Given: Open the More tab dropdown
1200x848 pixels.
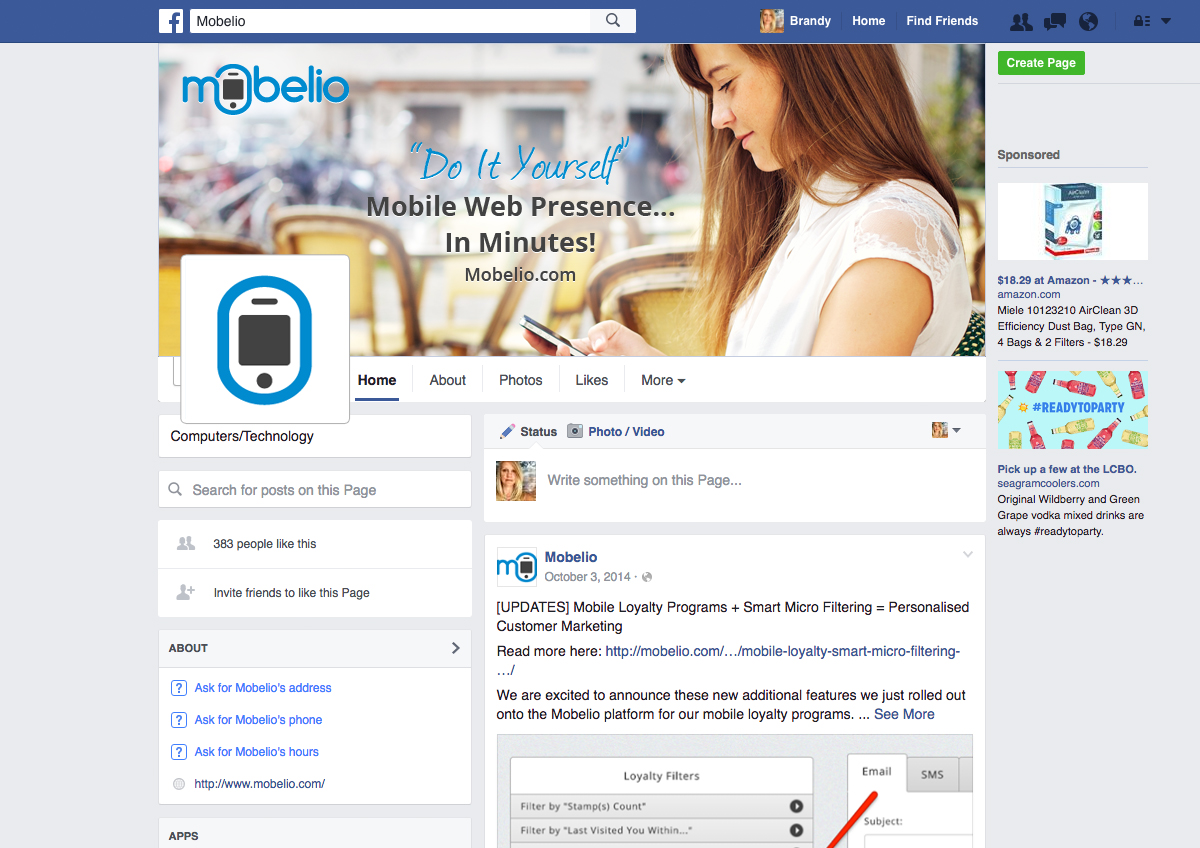Looking at the screenshot, I should [662, 380].
